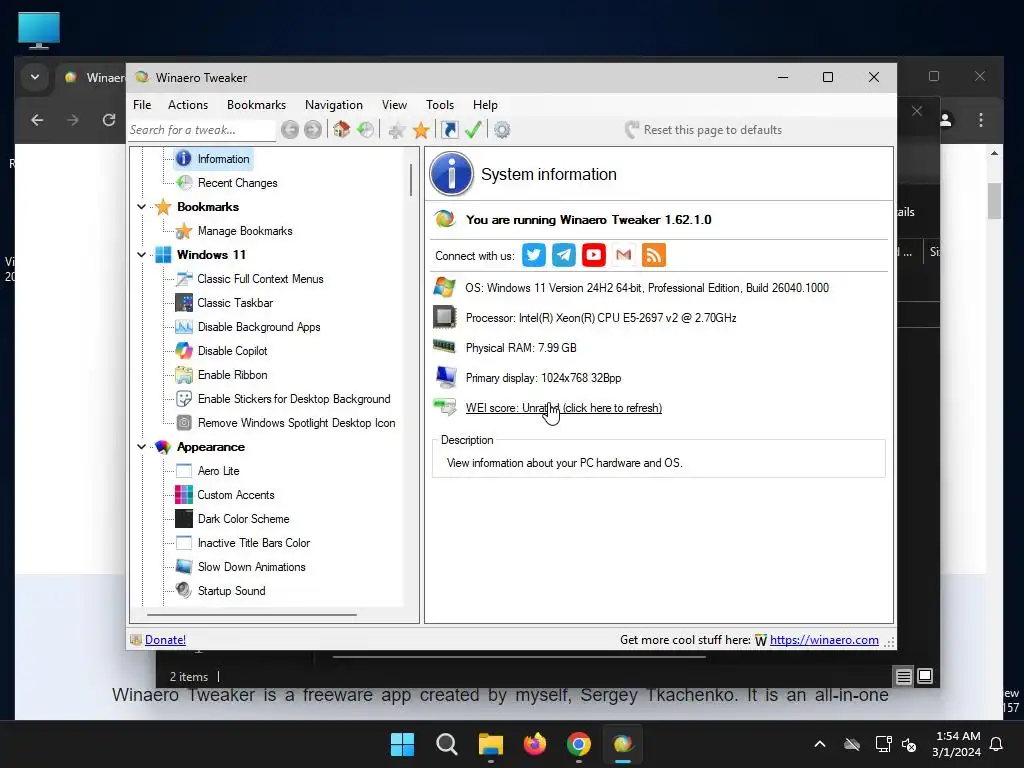Select Disable Background Apps

click(x=259, y=327)
